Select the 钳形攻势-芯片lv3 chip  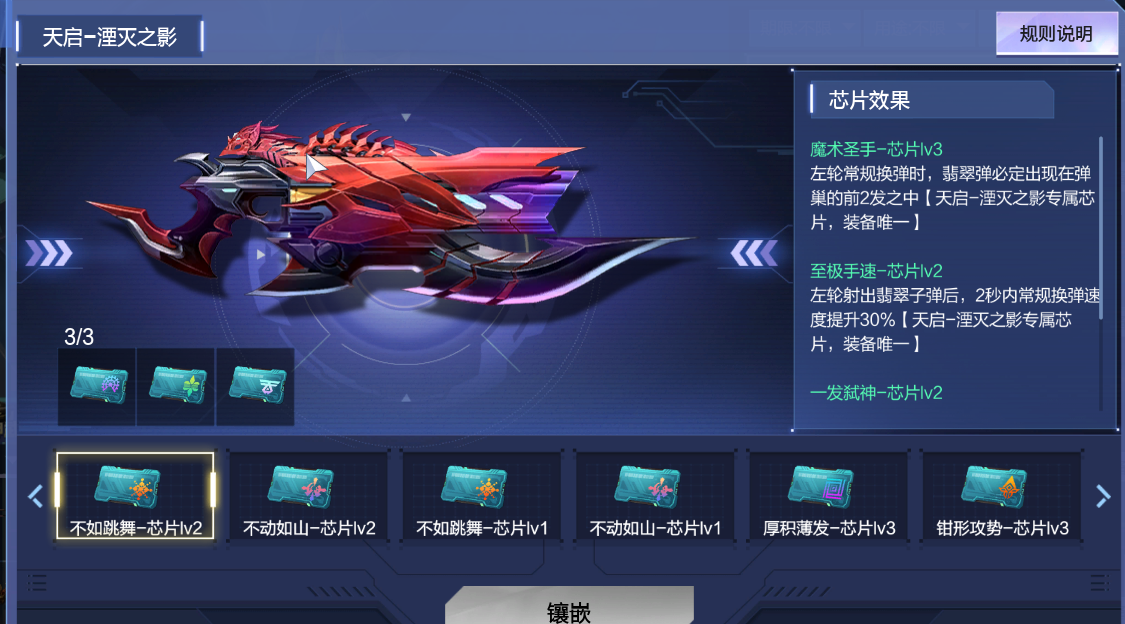pos(1002,496)
